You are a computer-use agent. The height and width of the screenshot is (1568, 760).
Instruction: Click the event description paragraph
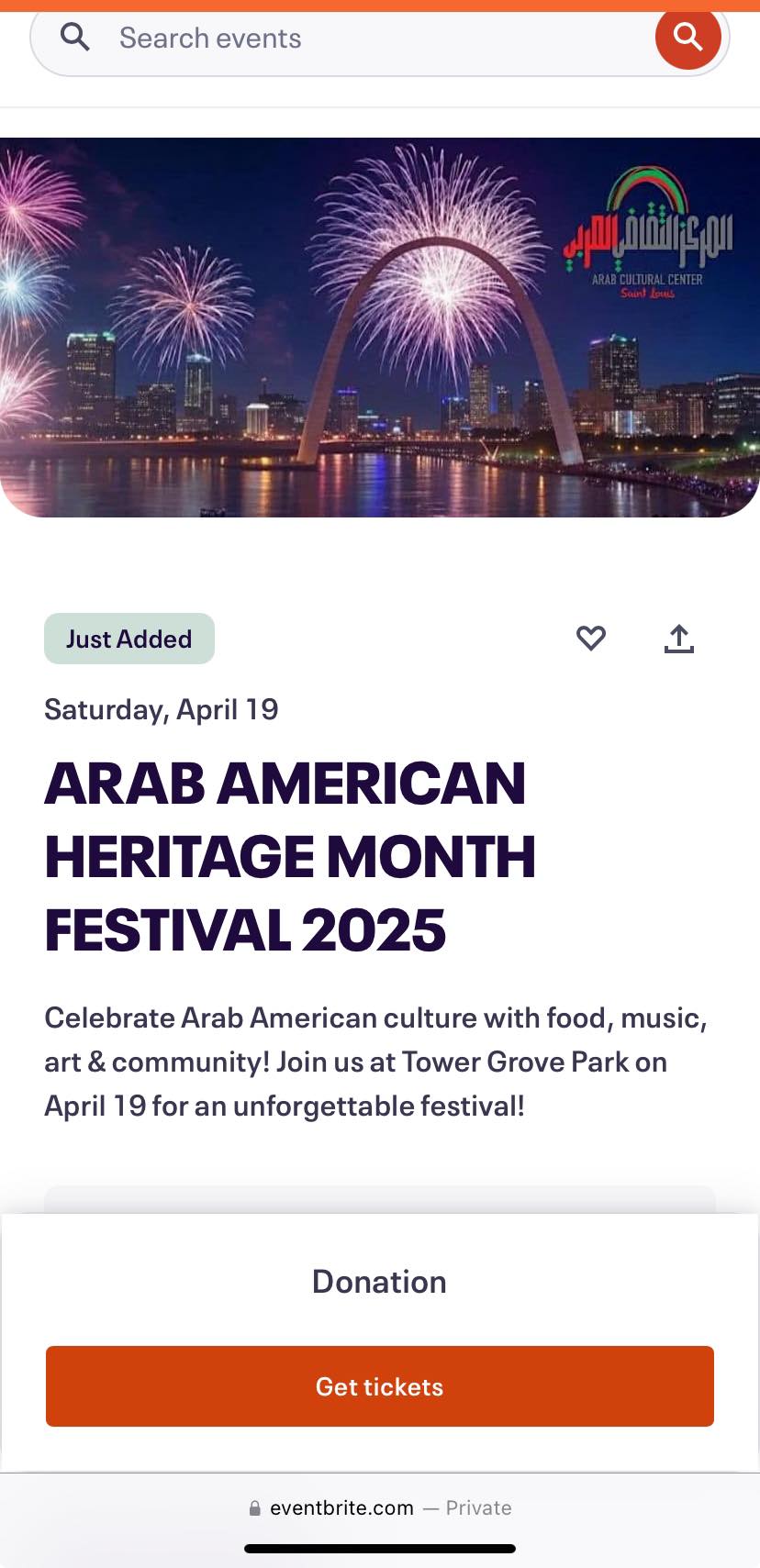(376, 1062)
